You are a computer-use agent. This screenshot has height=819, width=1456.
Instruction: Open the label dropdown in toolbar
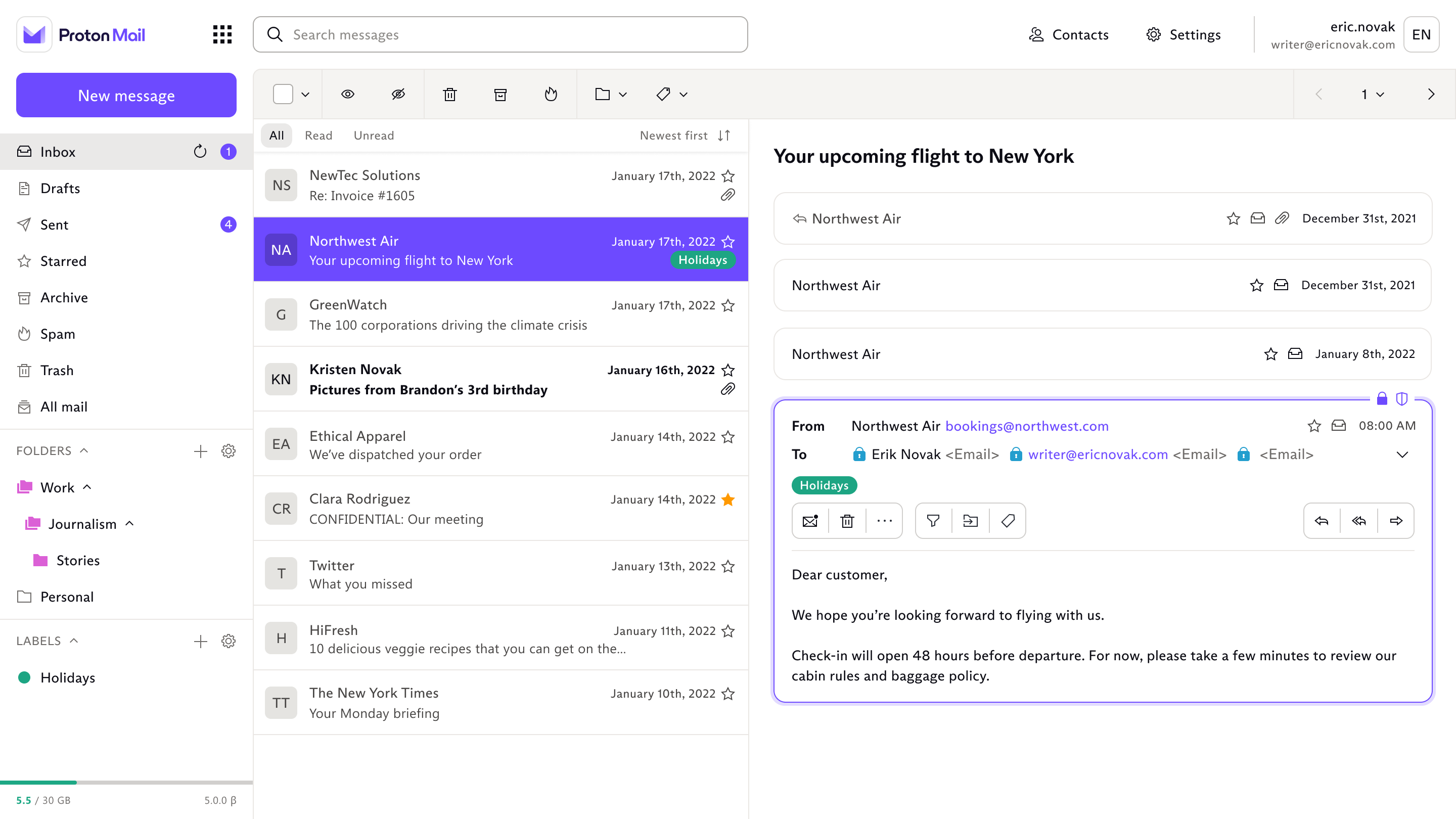[671, 94]
